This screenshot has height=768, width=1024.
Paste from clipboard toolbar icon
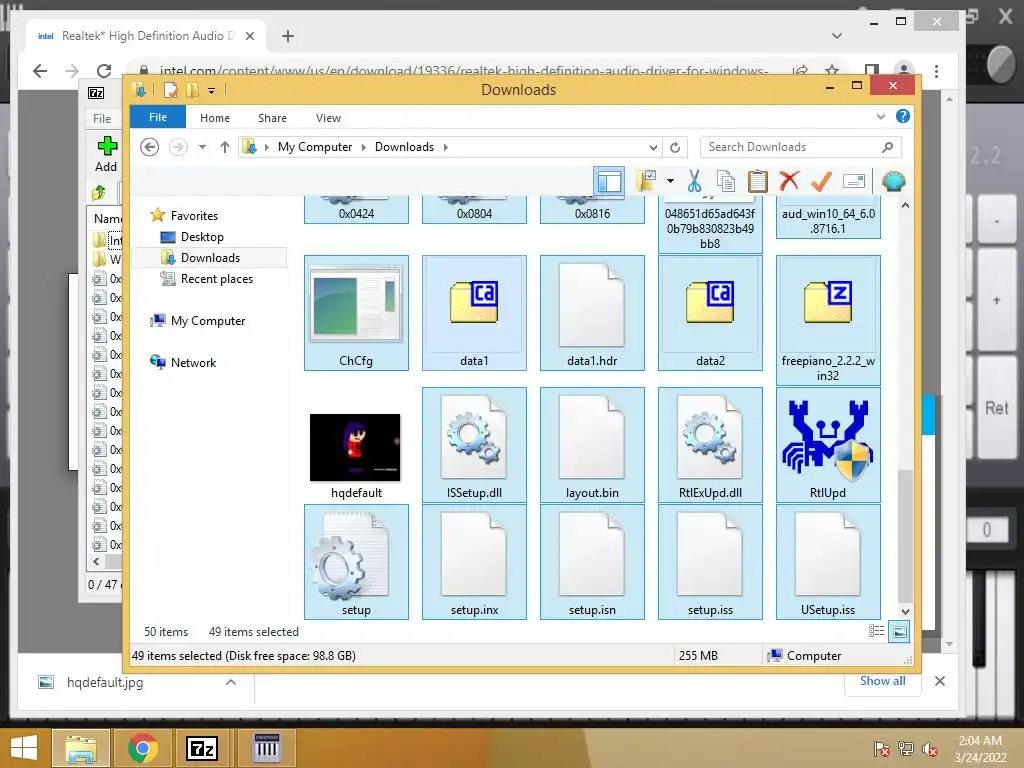click(758, 181)
